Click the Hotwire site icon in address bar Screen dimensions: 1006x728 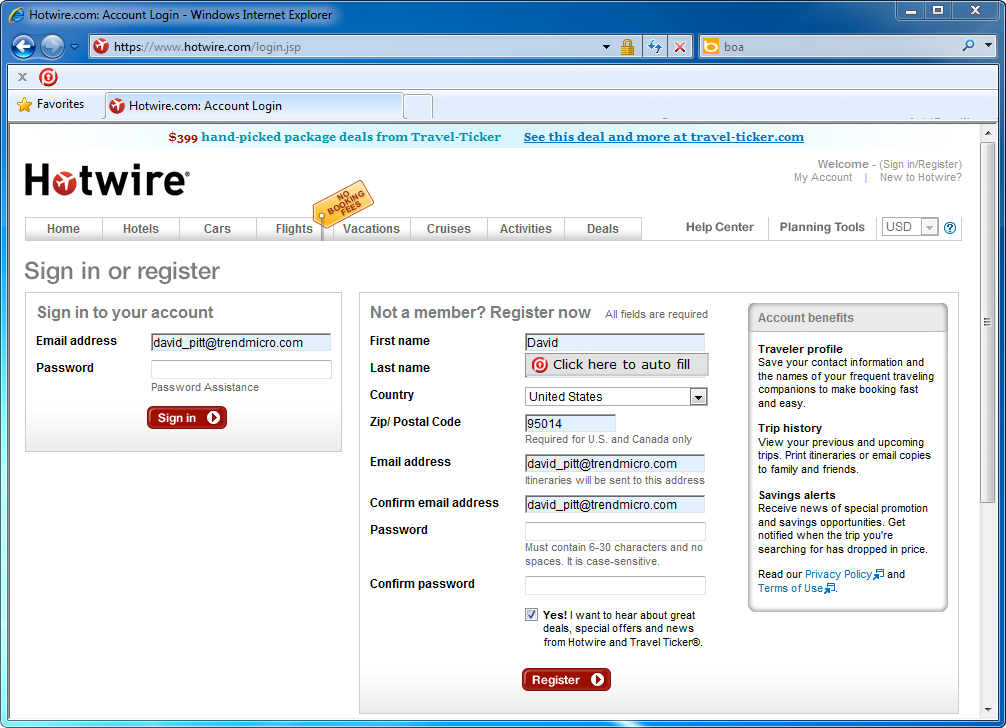(101, 46)
